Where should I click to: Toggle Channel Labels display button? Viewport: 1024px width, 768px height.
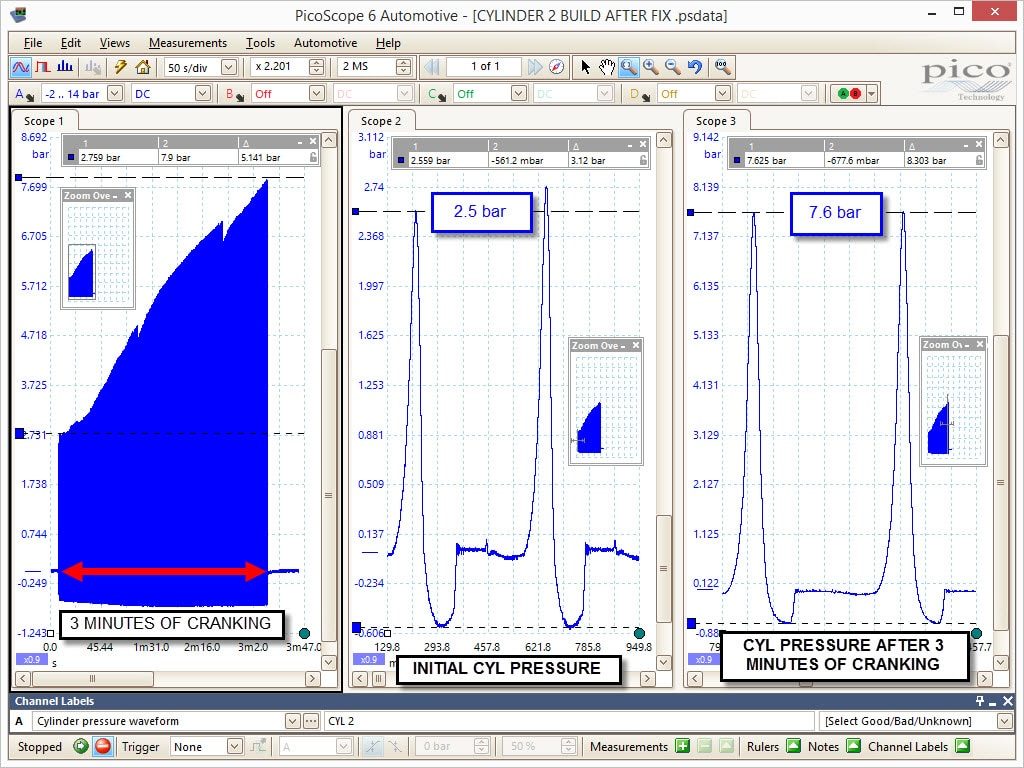962,746
